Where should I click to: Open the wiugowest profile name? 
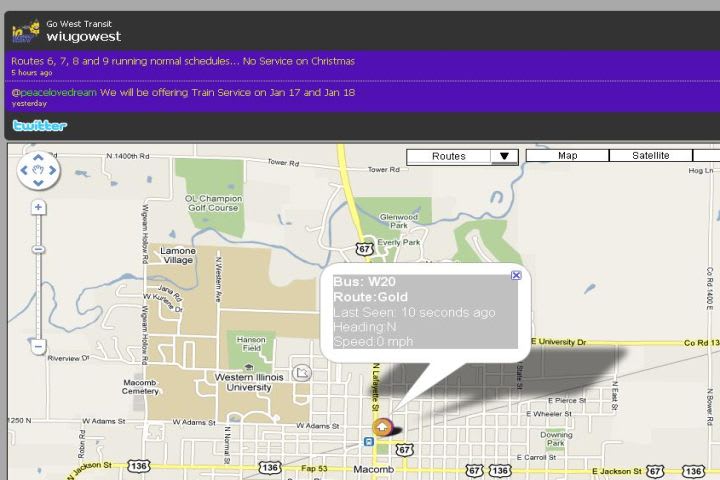[84, 36]
